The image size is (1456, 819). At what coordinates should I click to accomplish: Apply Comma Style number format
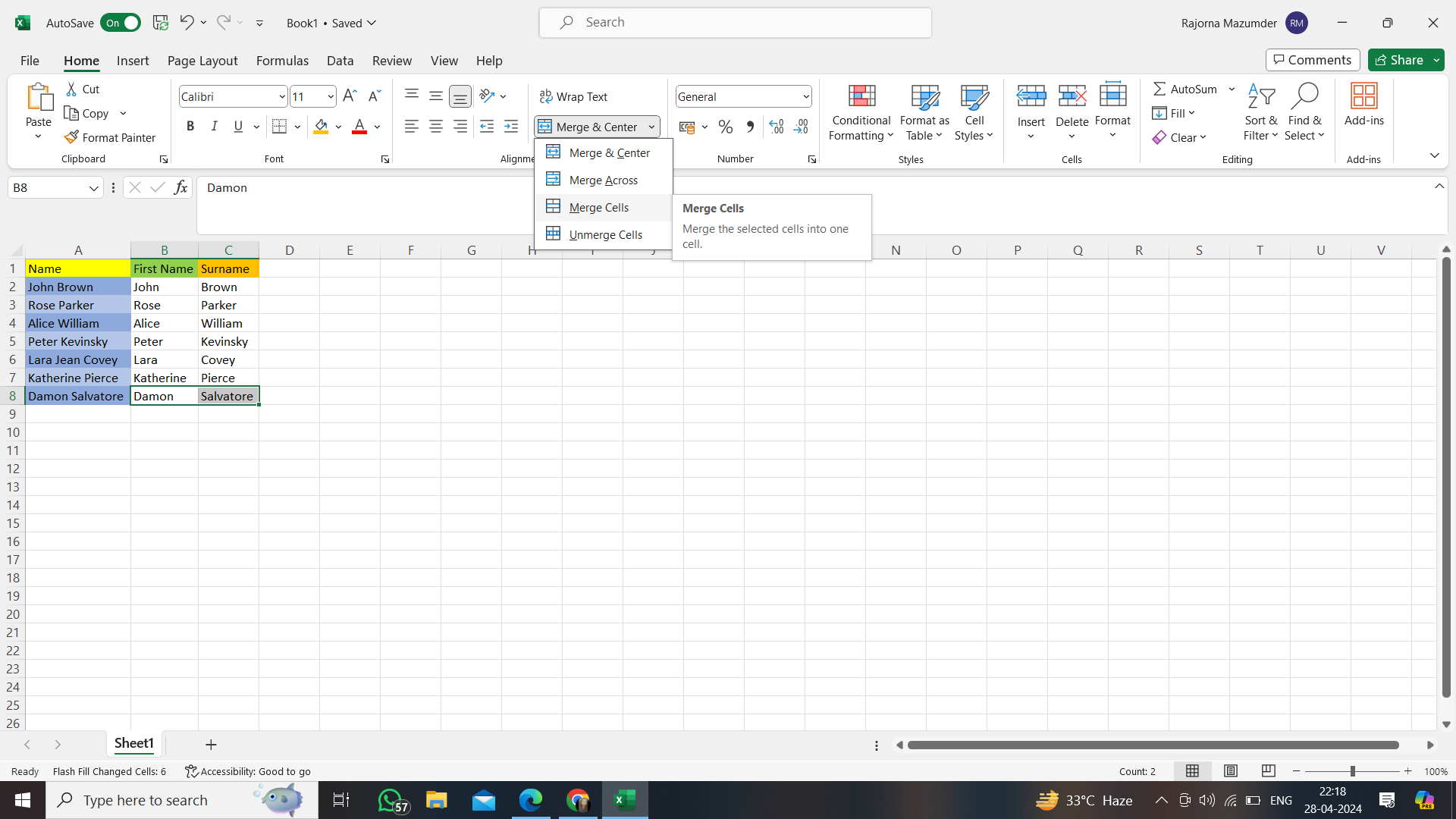pos(750,127)
